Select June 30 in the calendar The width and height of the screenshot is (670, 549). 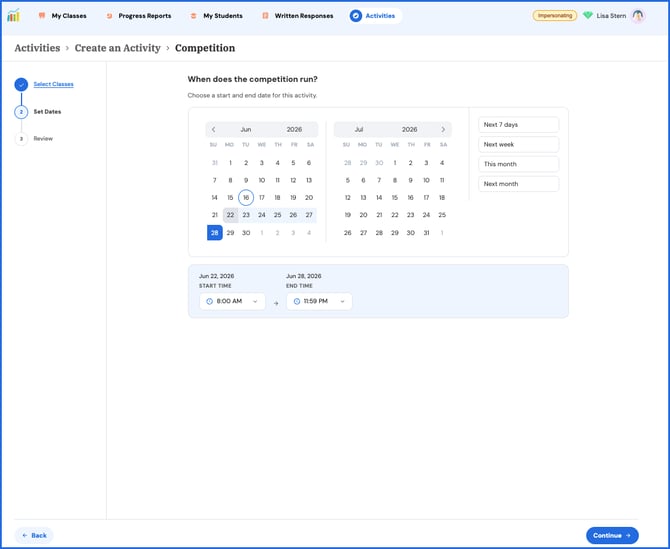click(x=246, y=233)
